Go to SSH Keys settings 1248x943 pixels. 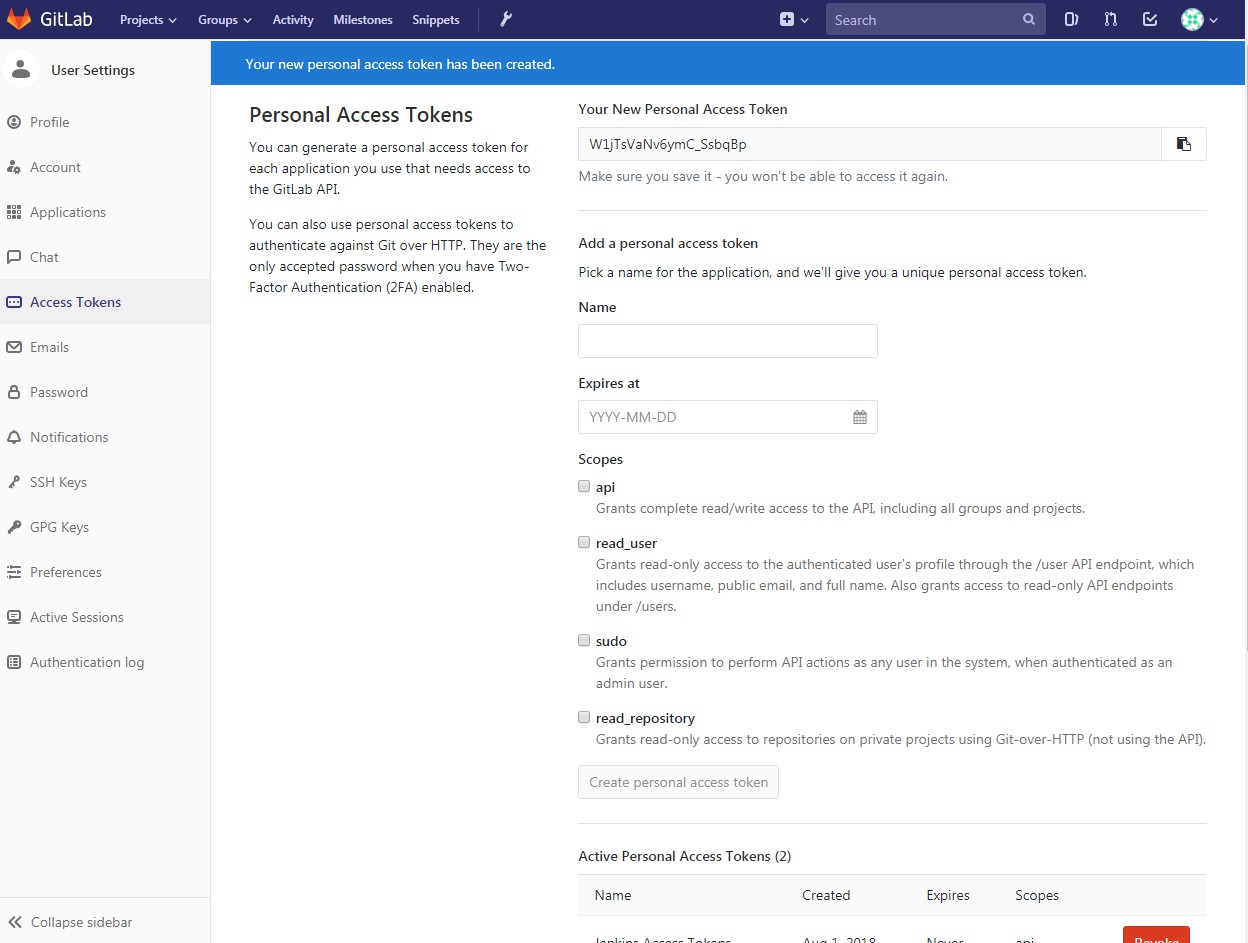(x=58, y=482)
